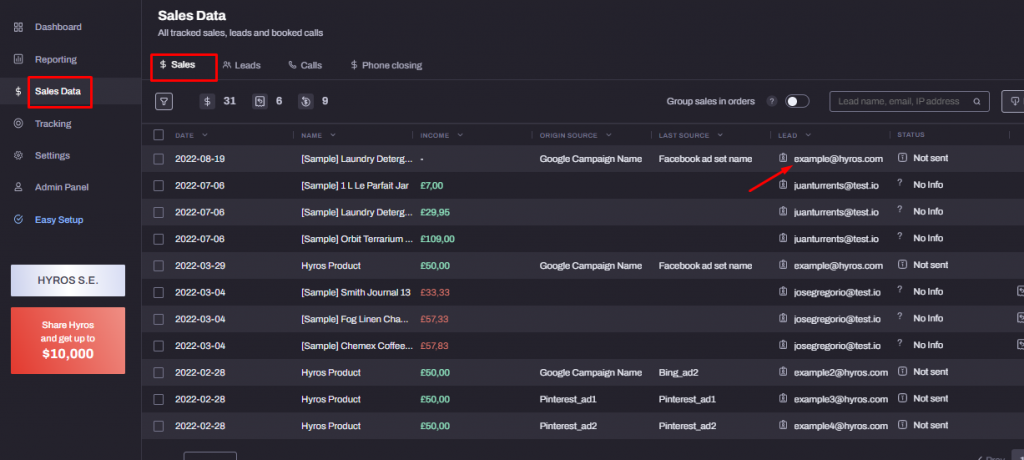
Task: Open Easy Setup in the sidebar
Action: tap(59, 220)
